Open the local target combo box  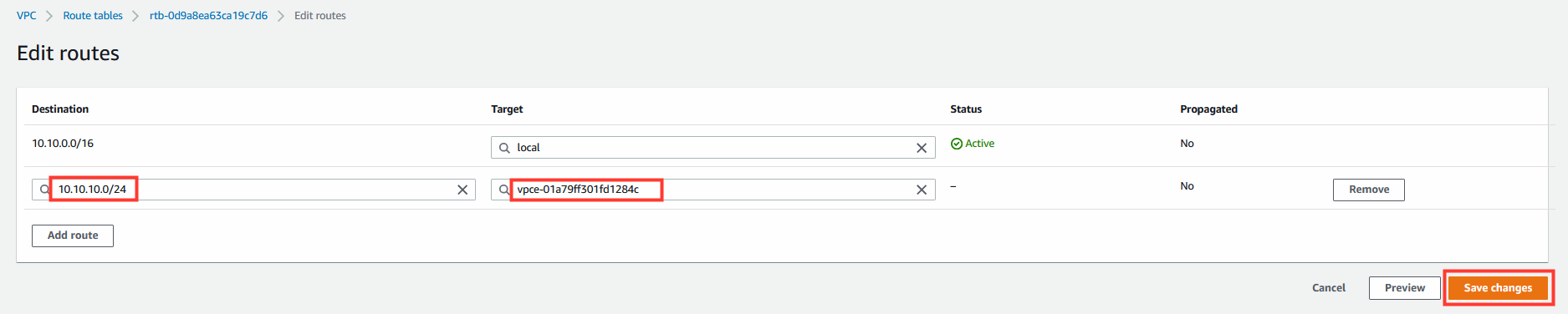click(712, 148)
